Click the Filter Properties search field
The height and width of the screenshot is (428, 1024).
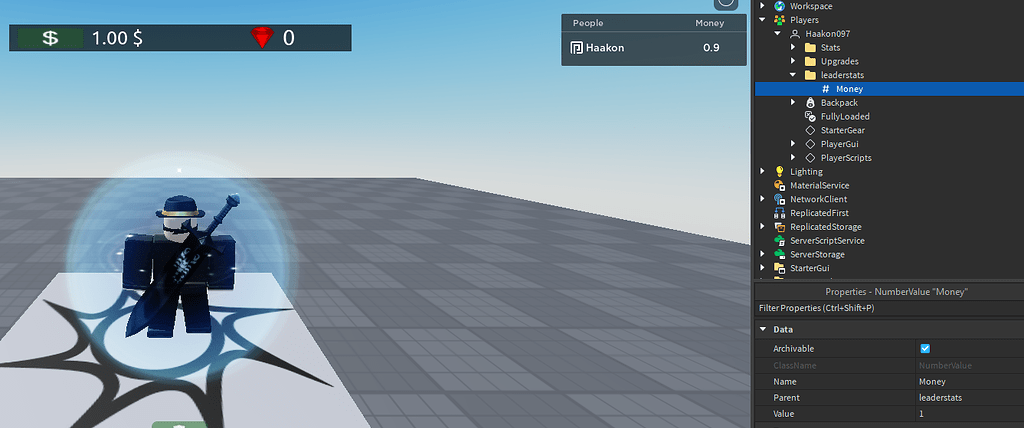click(889, 308)
